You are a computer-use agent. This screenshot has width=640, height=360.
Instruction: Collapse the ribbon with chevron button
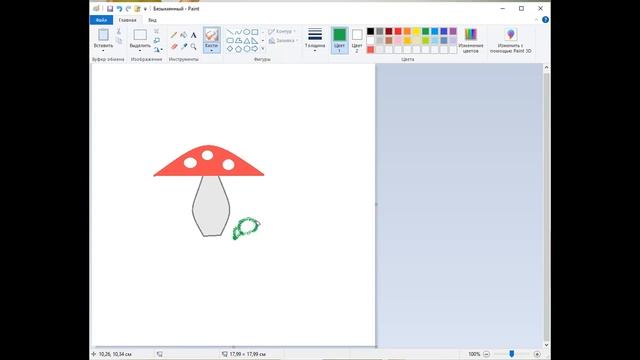536,20
